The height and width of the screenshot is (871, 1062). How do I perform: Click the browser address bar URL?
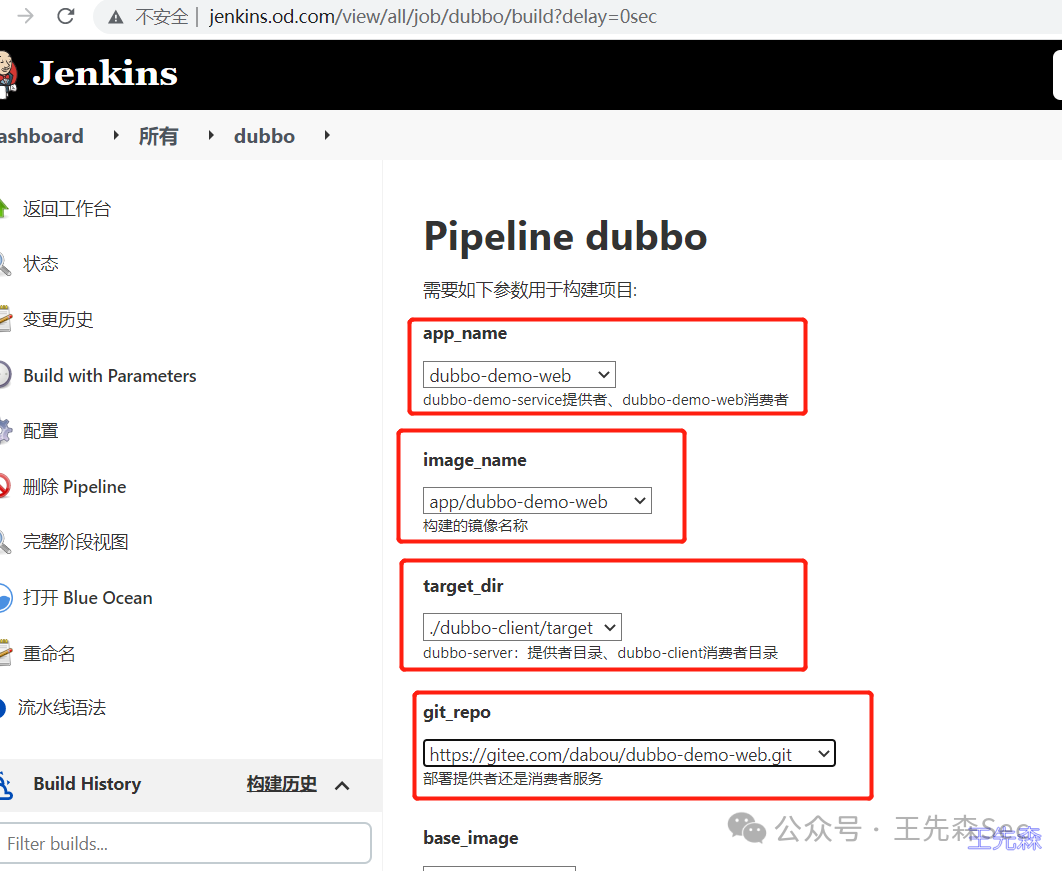coord(433,16)
